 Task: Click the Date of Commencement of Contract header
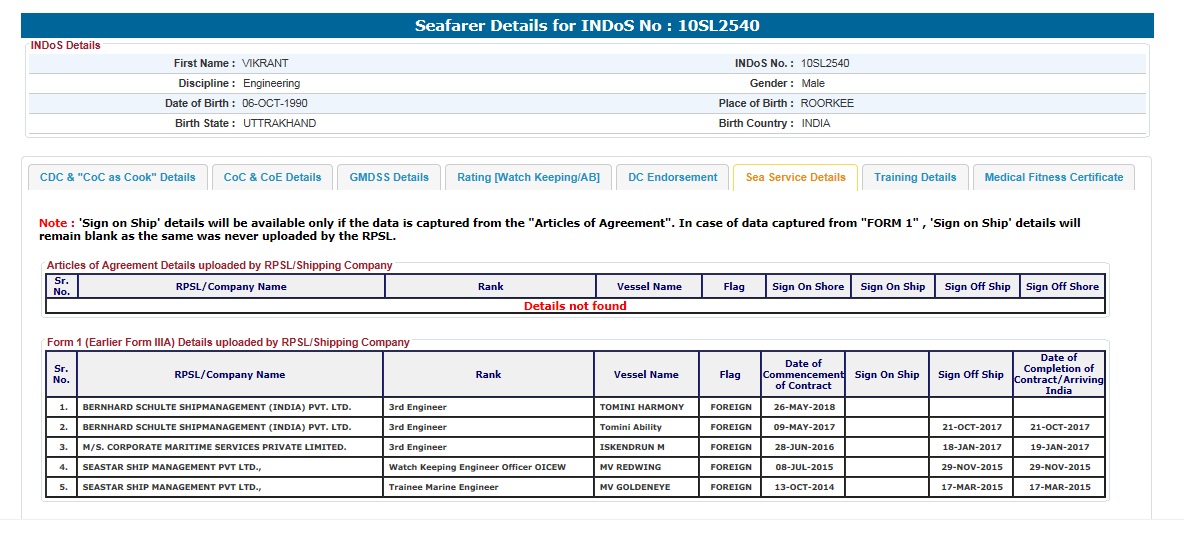pos(803,375)
